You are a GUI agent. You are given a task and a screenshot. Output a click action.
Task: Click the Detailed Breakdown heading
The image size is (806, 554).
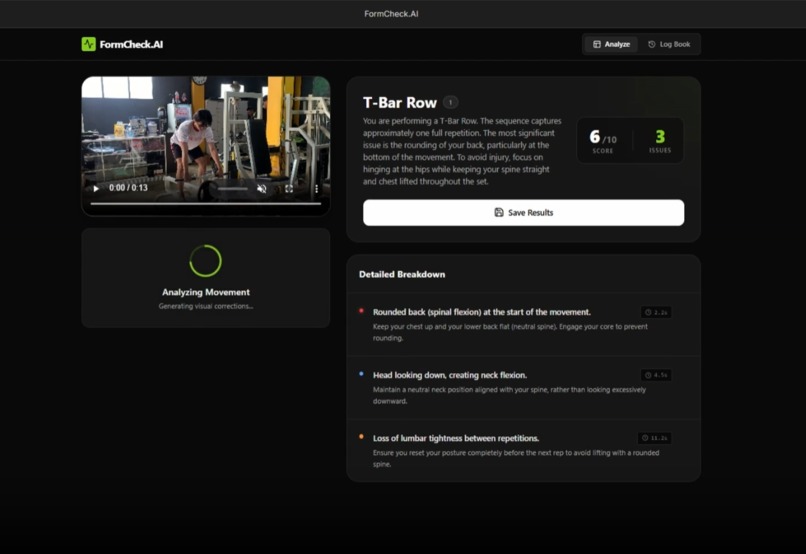402,274
